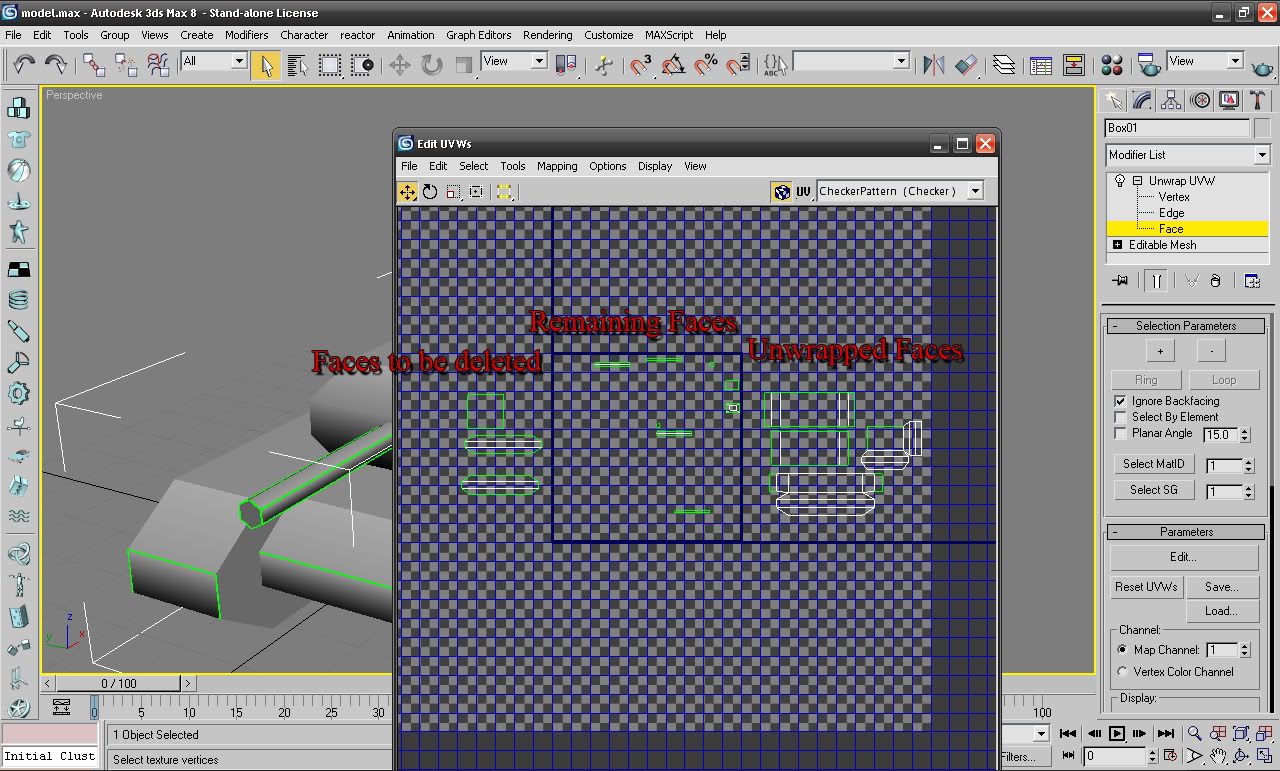Select Vertex Color Channel radio button
Screen dimensions: 1280x771
click(x=1122, y=672)
